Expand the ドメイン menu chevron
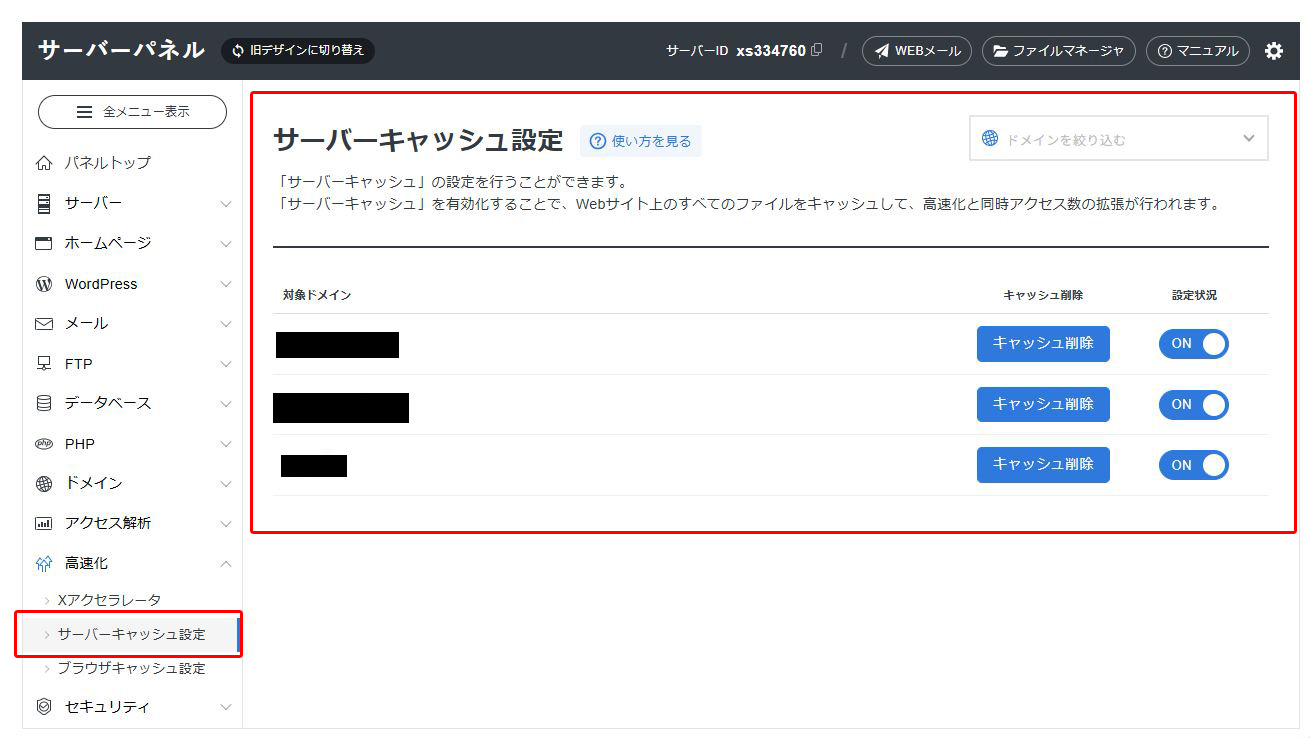Image resolution: width=1310 pixels, height=738 pixels. point(225,483)
